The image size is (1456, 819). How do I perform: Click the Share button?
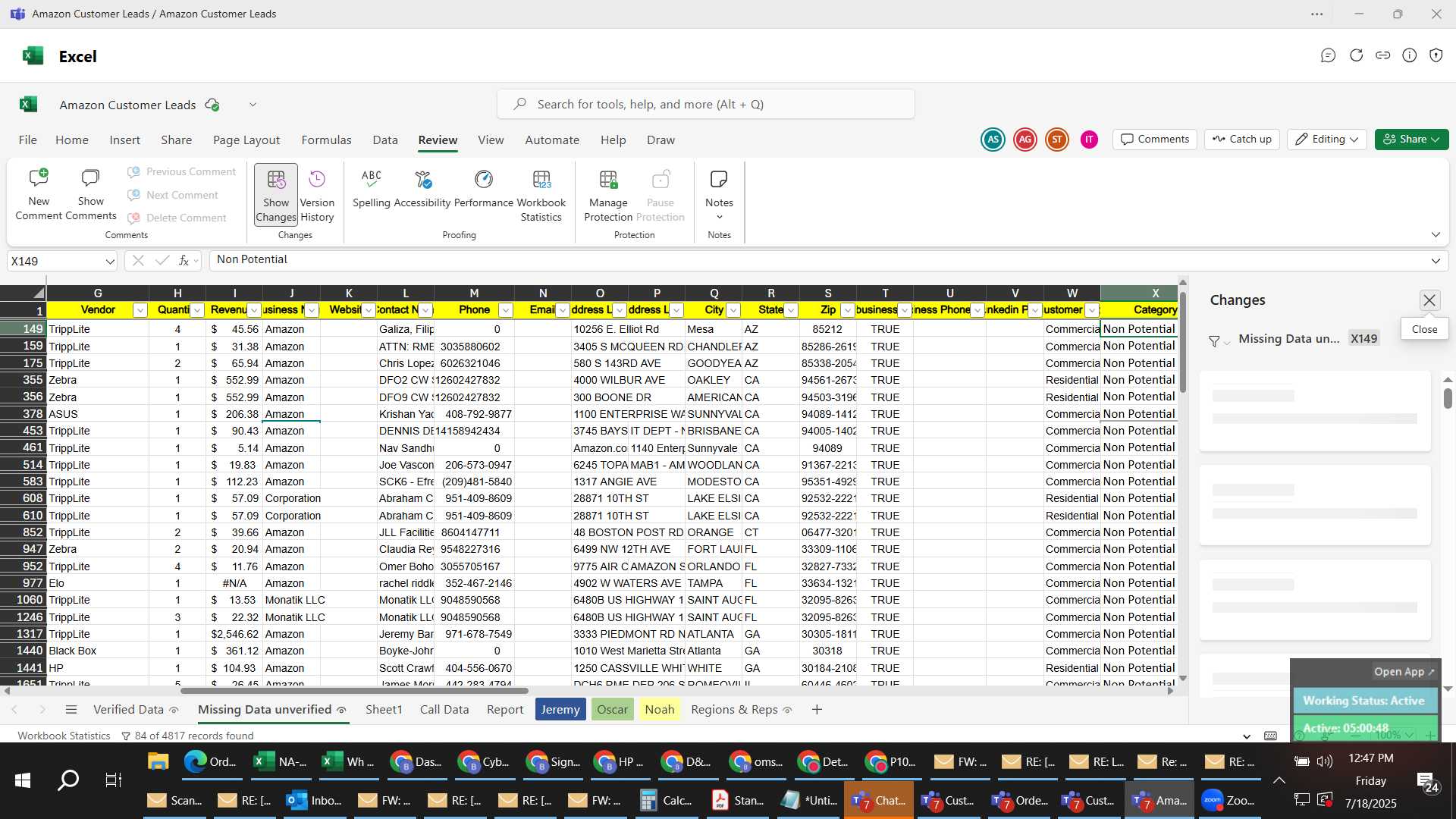point(1411,140)
